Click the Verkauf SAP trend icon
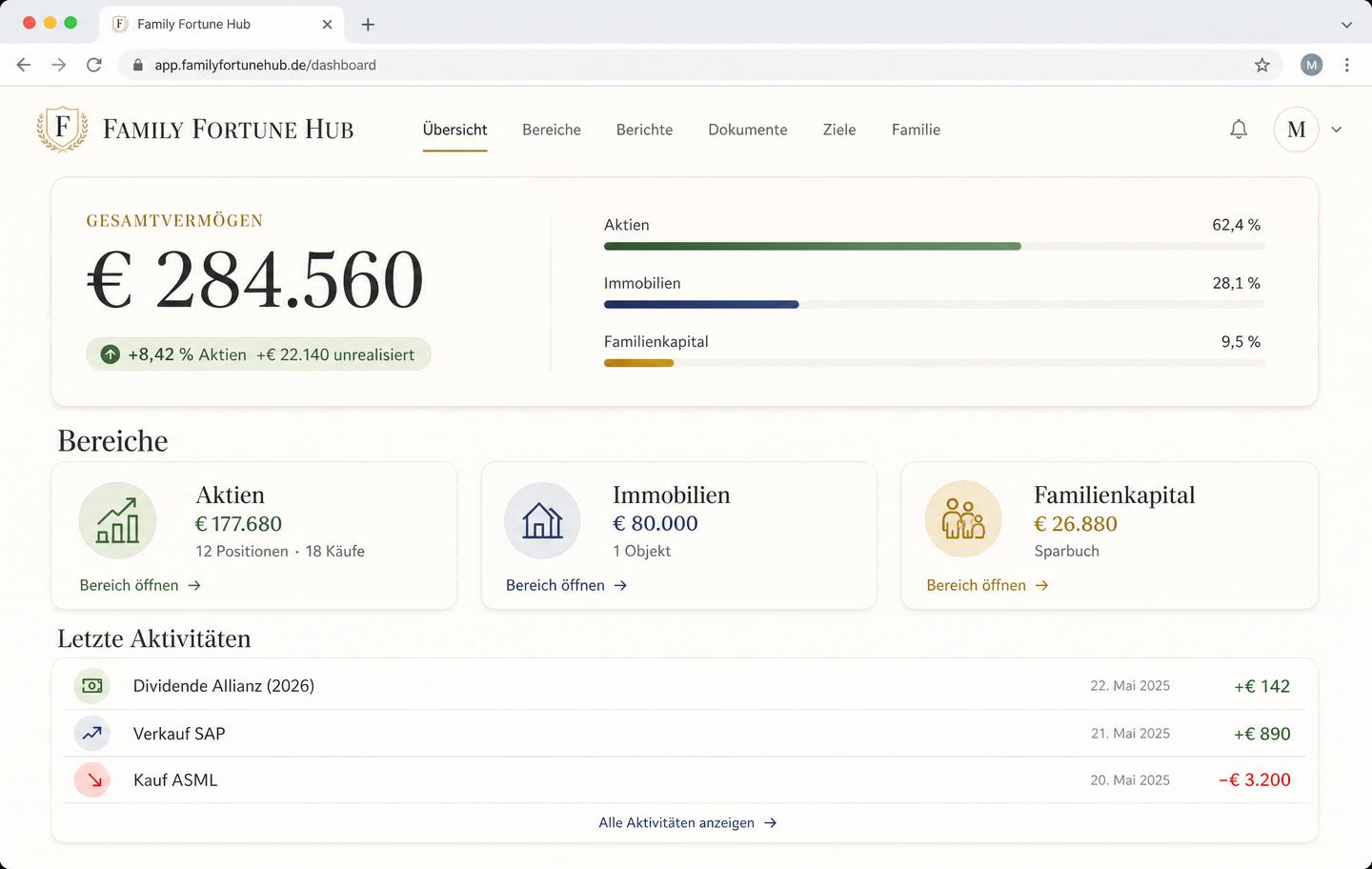 pos(92,734)
